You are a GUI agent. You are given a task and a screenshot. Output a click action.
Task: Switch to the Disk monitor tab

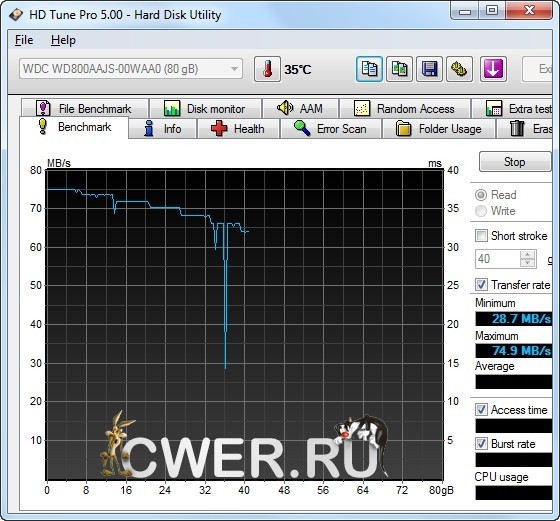click(205, 108)
